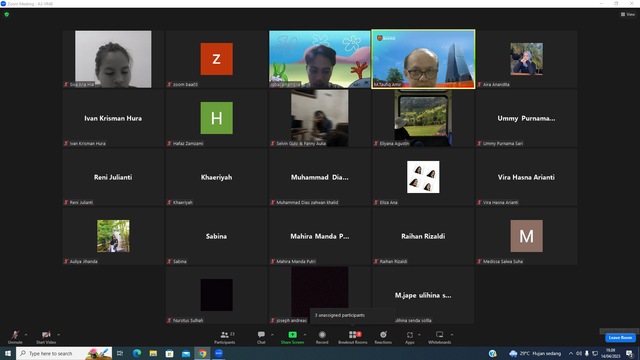Open Microsoft Store from the taskbar
640x360 pixels.
point(169,353)
